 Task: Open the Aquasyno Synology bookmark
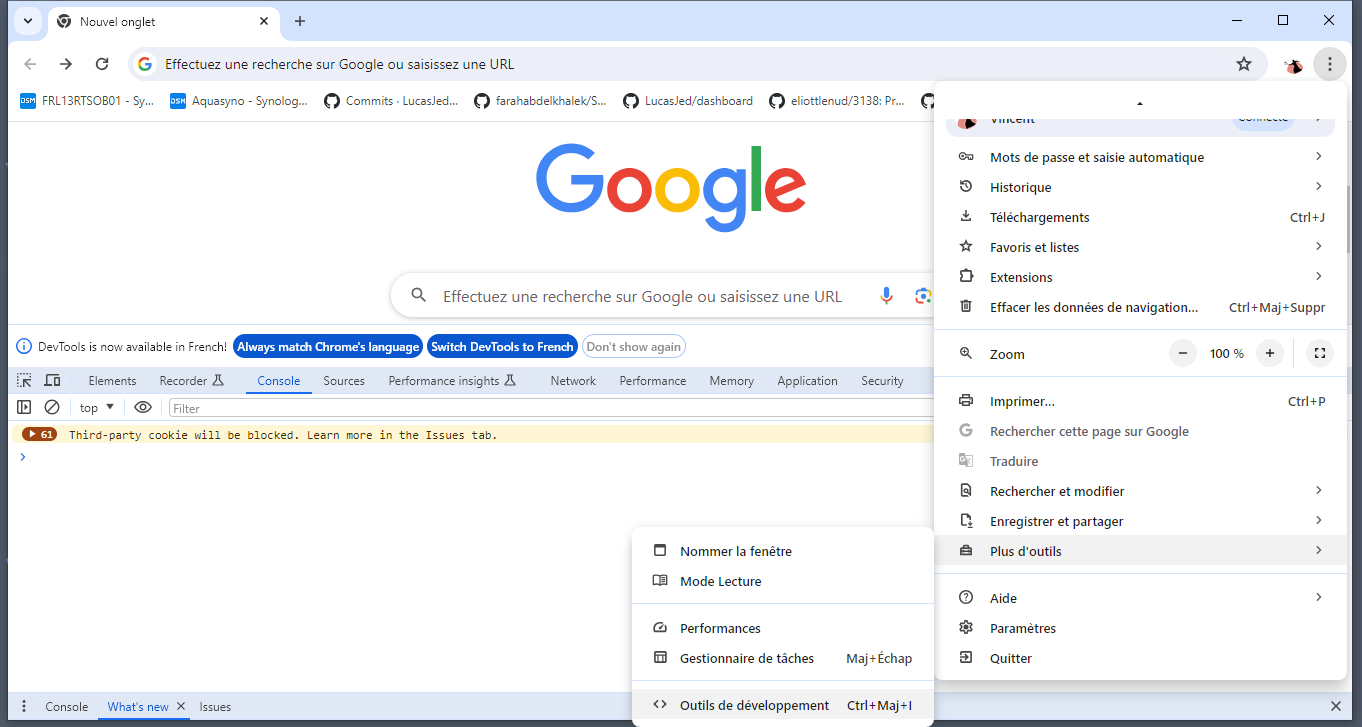pos(239,101)
